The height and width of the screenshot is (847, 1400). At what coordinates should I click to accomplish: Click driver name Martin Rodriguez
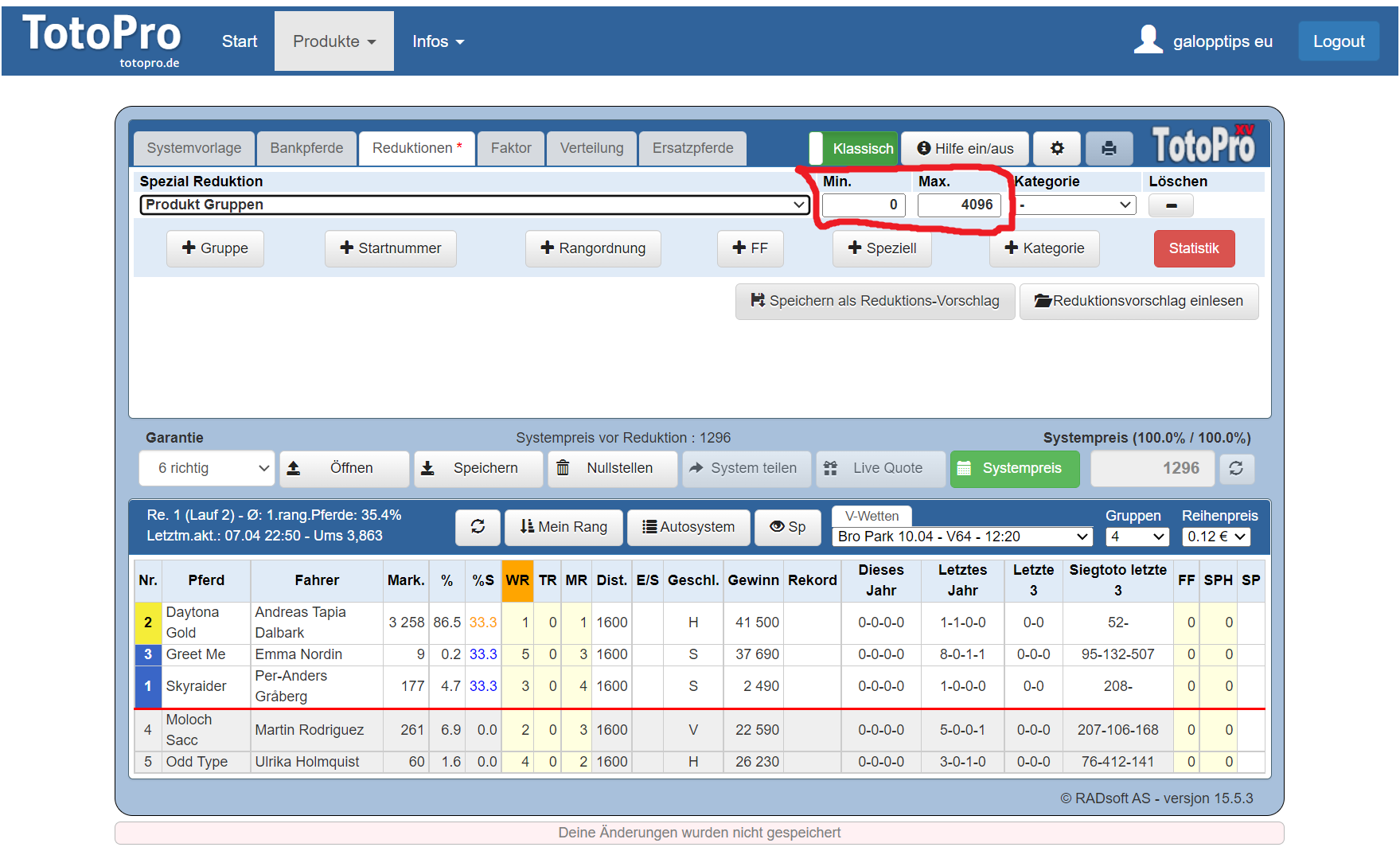[310, 730]
